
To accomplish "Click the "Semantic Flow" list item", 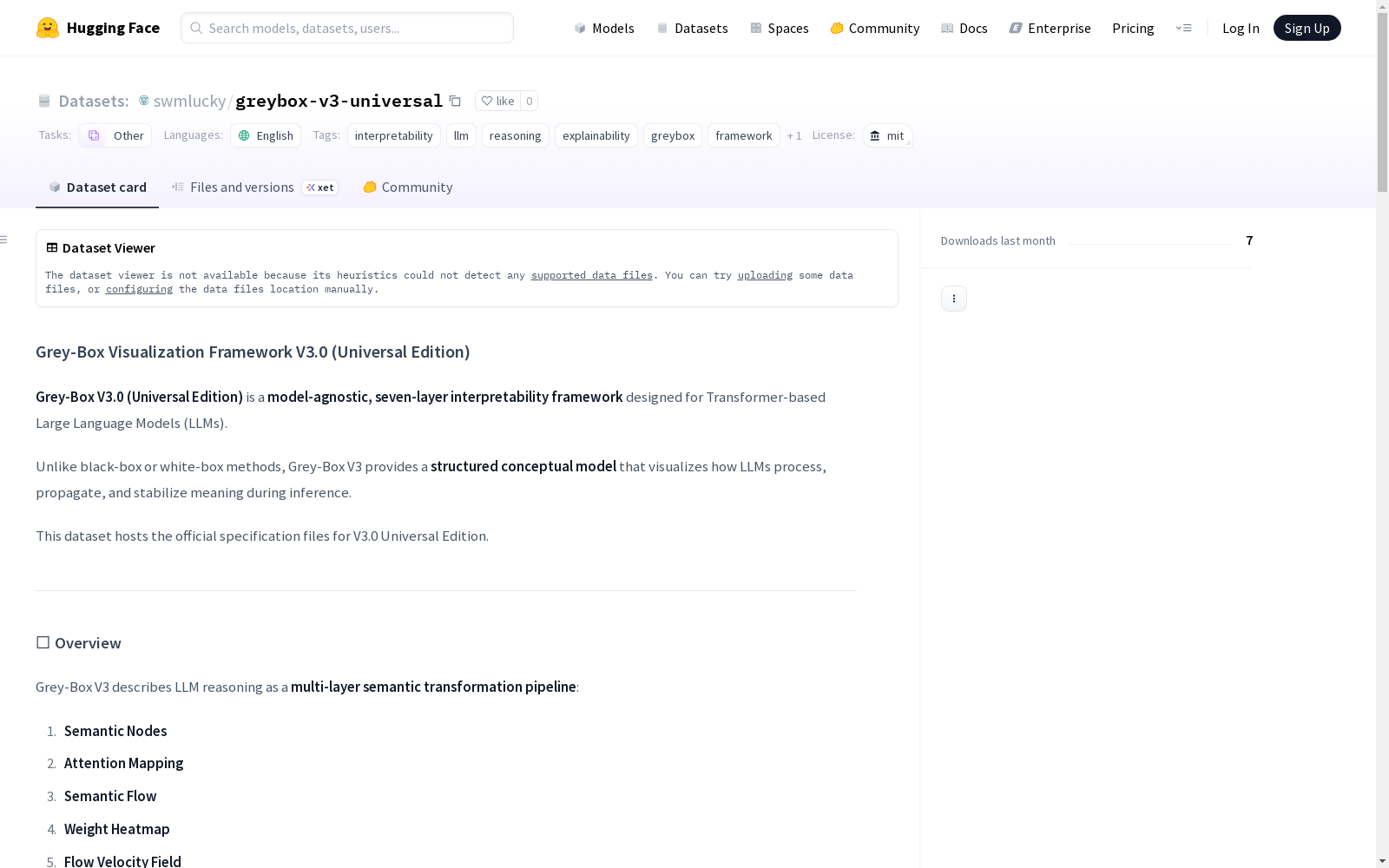I will point(110,796).
